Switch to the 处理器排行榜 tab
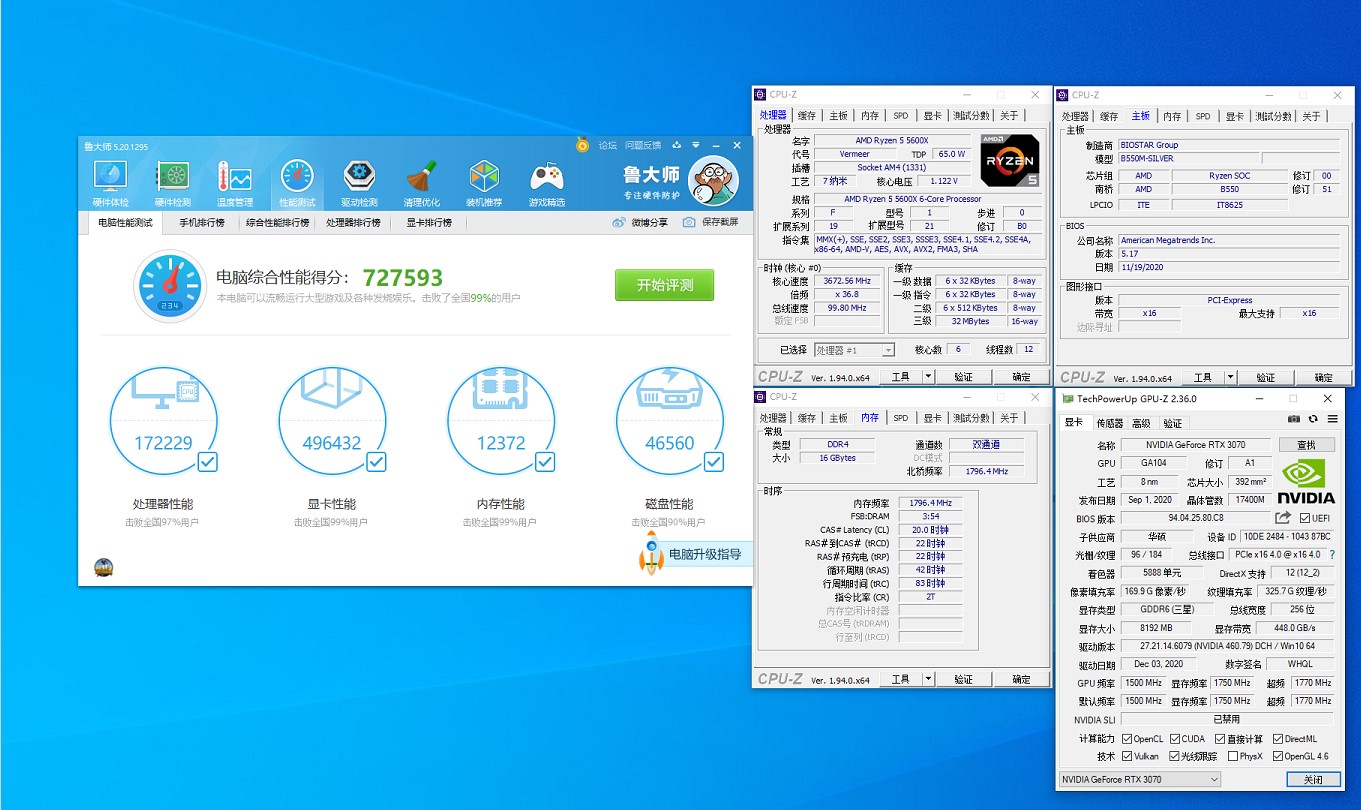 pyautogui.click(x=354, y=222)
